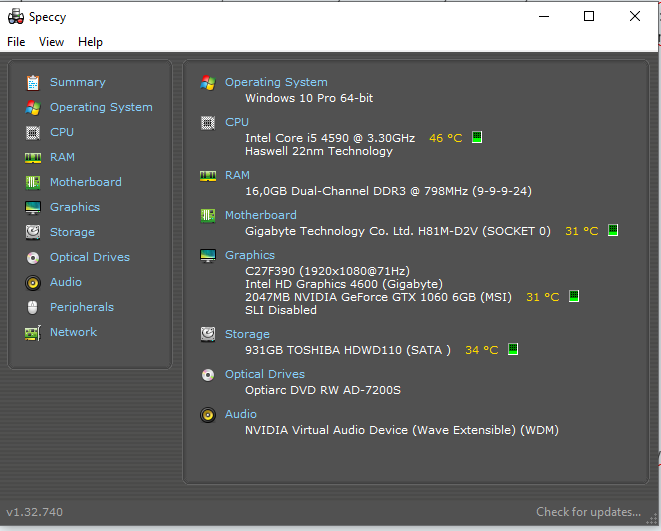
Task: Click the Optical Drives disc icon in main panel
Action: pyautogui.click(x=208, y=375)
